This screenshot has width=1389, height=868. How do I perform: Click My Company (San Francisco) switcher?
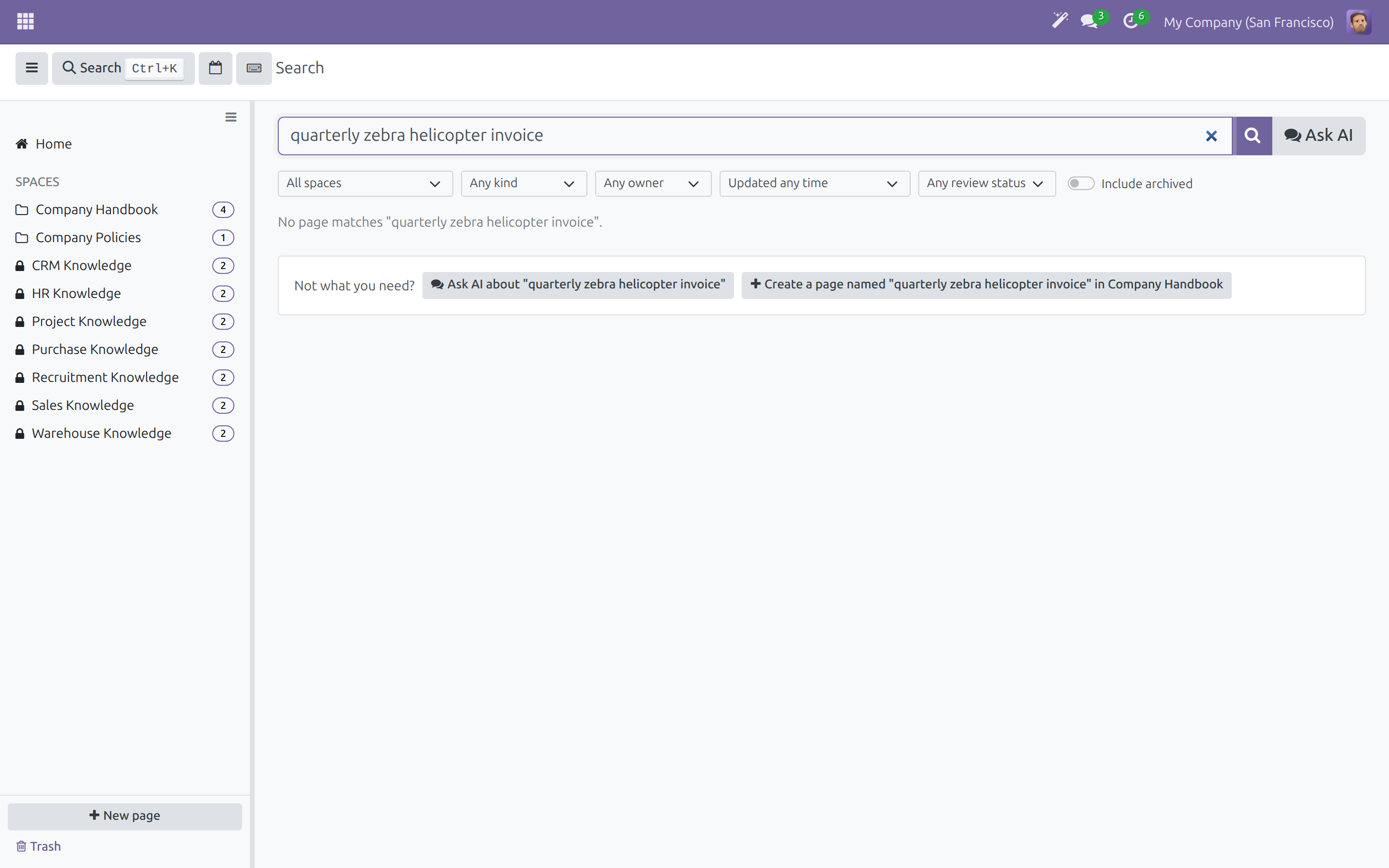[x=1248, y=22]
